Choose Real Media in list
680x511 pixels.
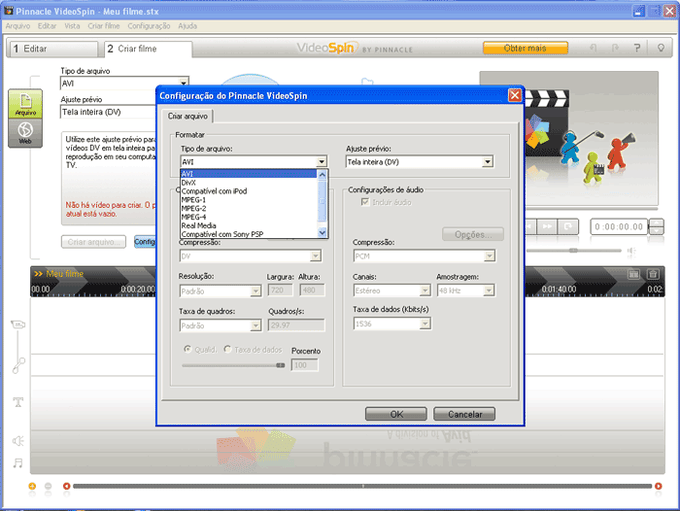click(x=249, y=226)
